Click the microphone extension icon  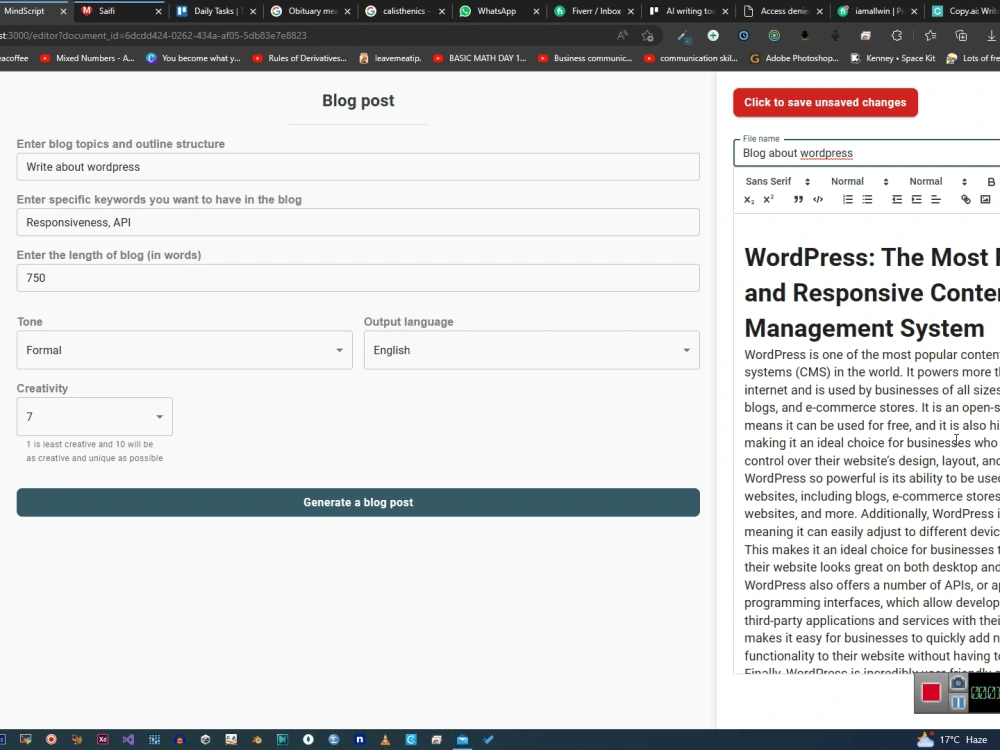[x=835, y=36]
